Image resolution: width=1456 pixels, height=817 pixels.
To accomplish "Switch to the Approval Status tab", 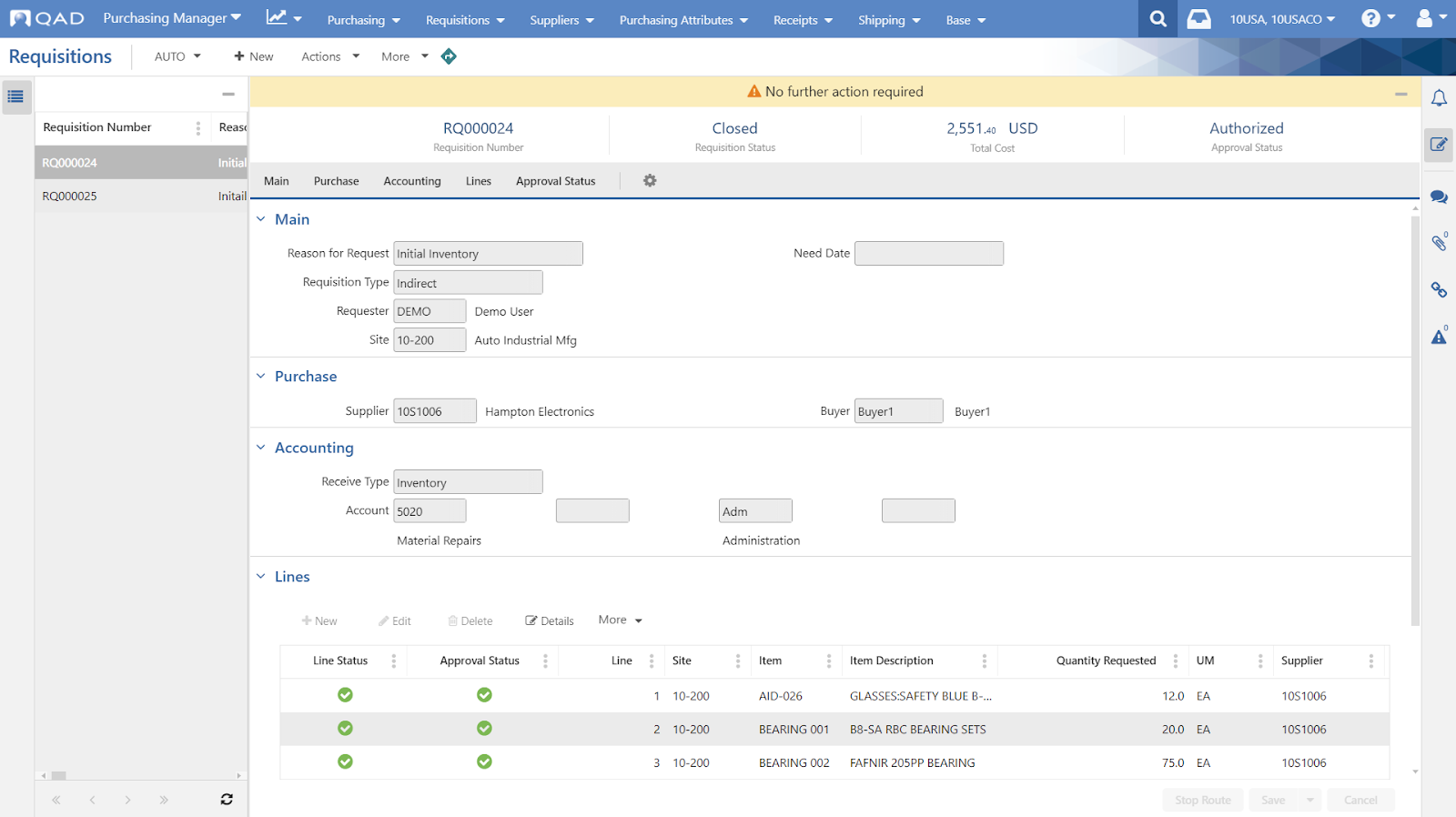I will click(555, 181).
